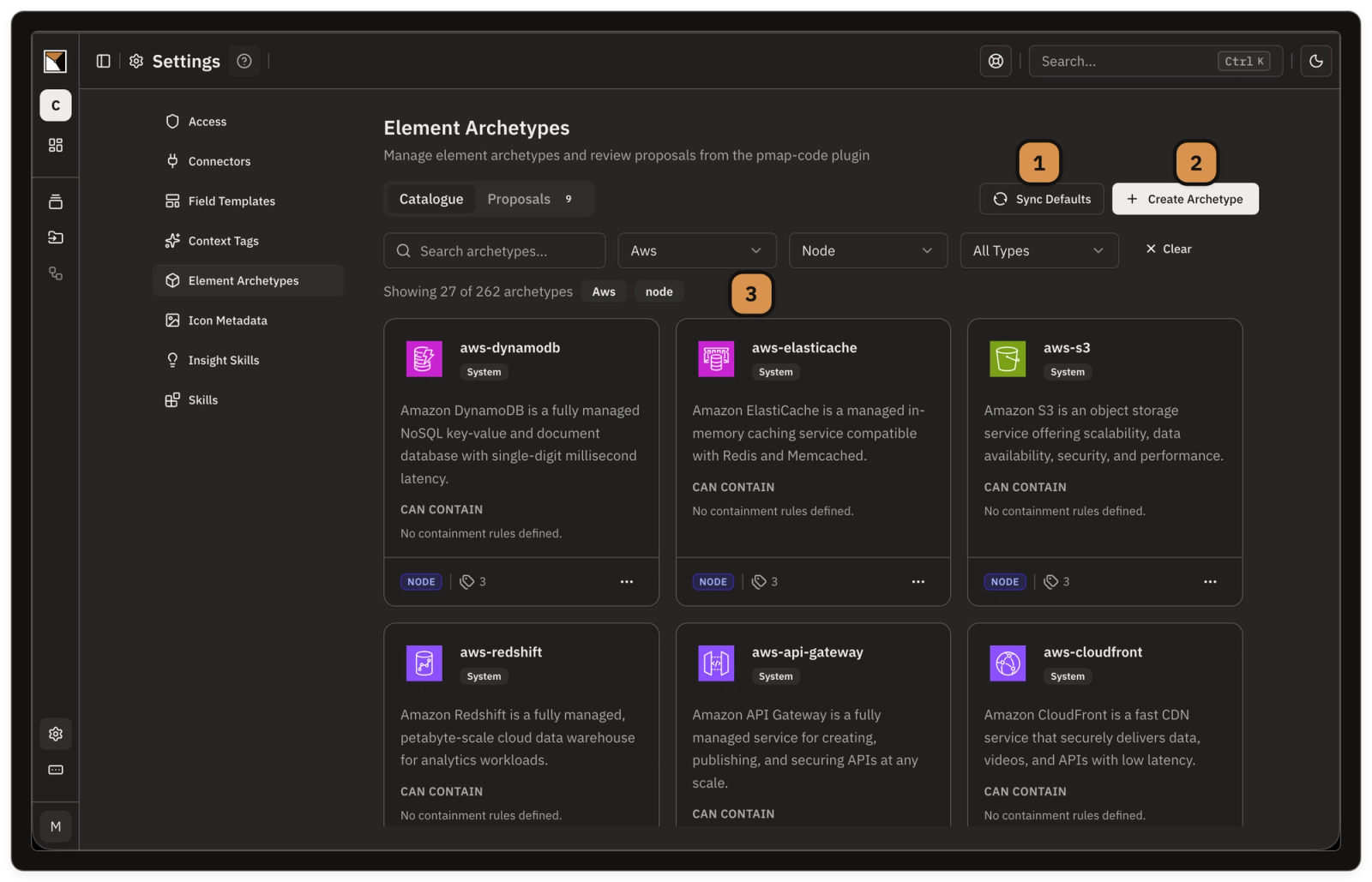Switch to the Proposals tab
The width and height of the screenshot is (1372, 882).
(x=530, y=199)
